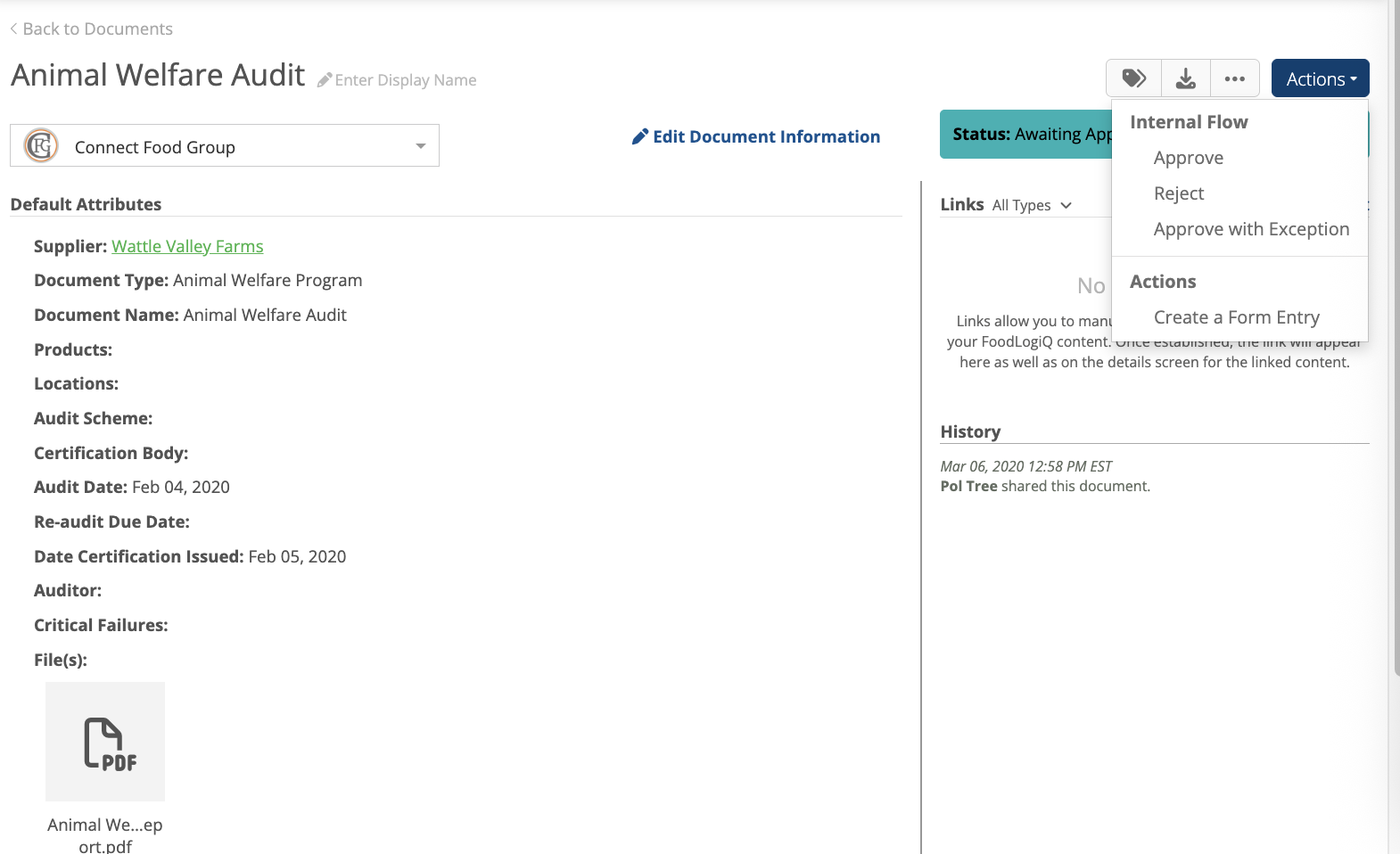1400x854 pixels.
Task: Choose Create a Form Entry
Action: pos(1236,317)
